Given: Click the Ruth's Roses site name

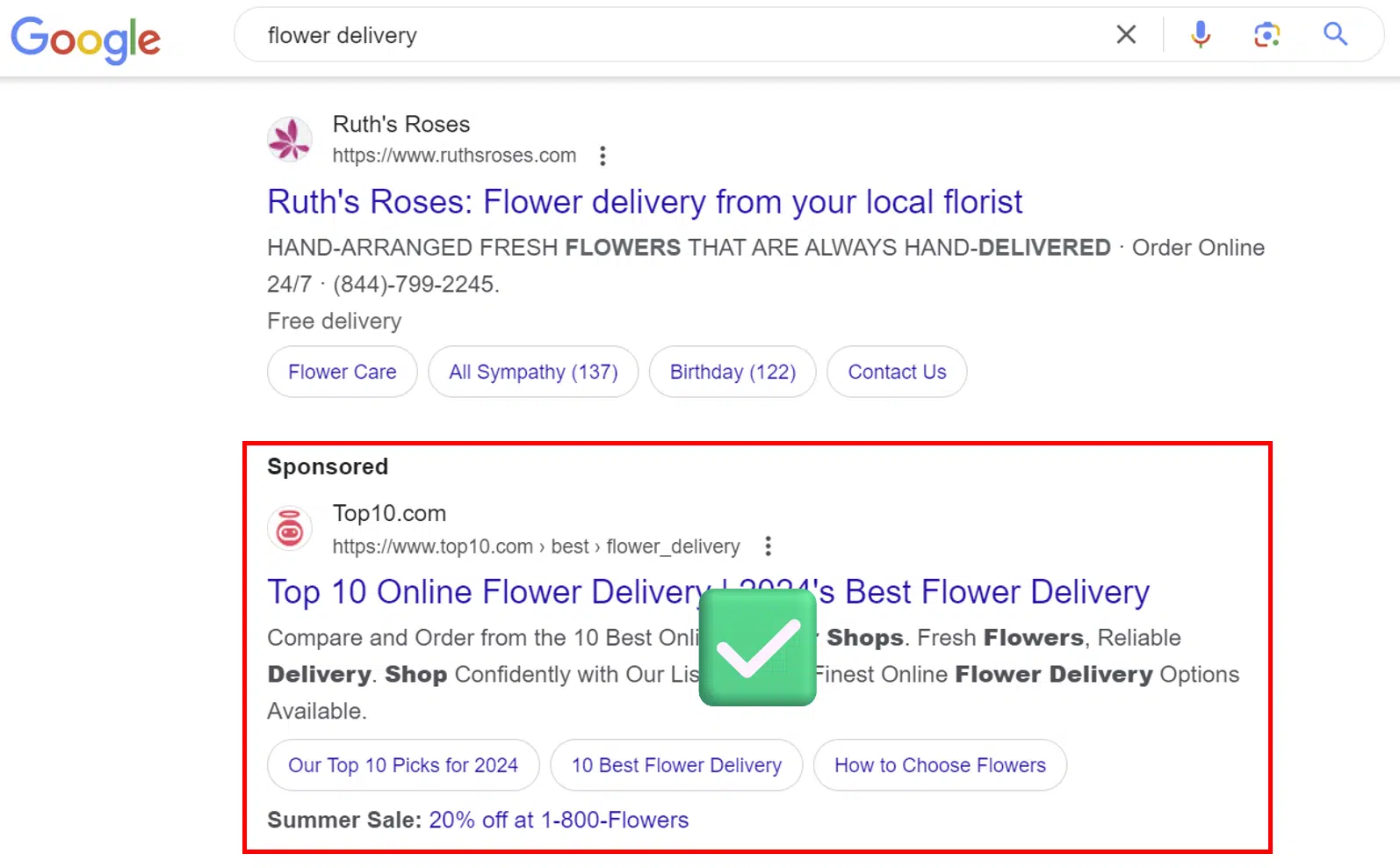Looking at the screenshot, I should 401,124.
